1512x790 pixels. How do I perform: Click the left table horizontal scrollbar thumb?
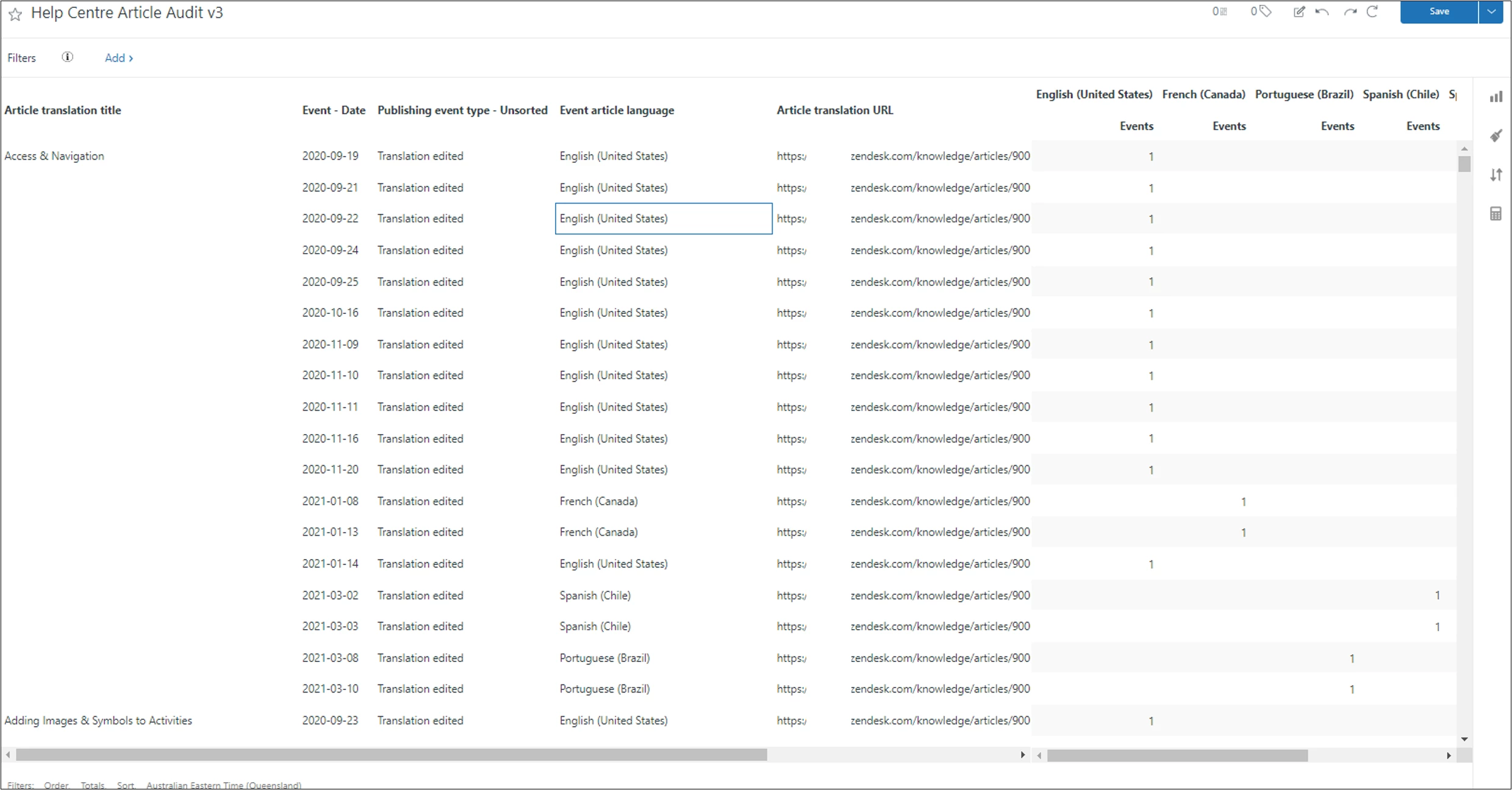coord(390,755)
